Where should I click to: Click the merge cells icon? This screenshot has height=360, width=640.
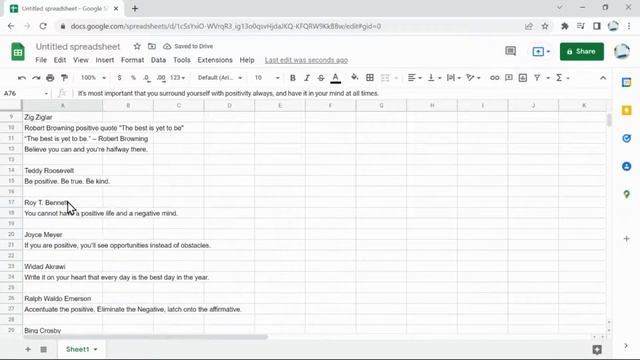(x=385, y=78)
